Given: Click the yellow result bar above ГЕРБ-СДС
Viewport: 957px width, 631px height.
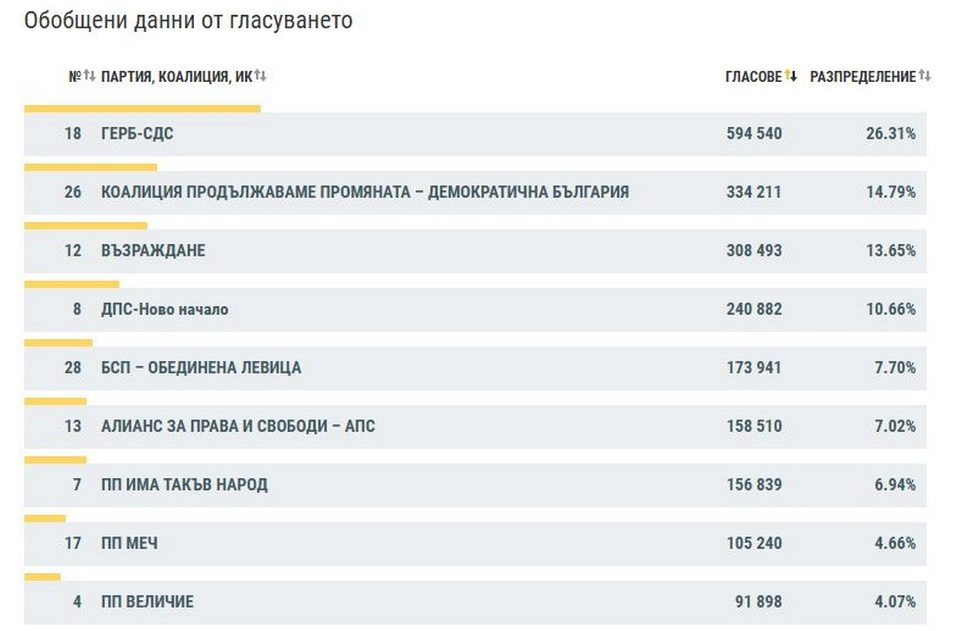Looking at the screenshot, I should 142,108.
